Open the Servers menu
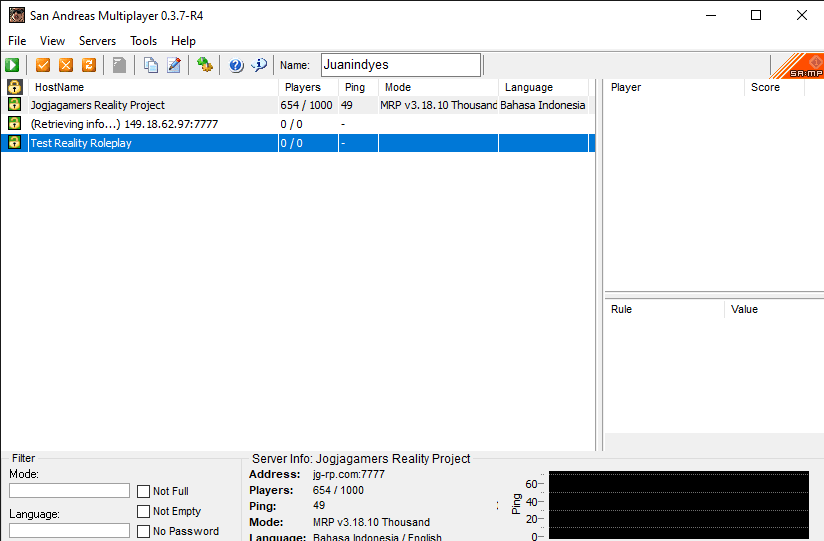 pos(97,41)
